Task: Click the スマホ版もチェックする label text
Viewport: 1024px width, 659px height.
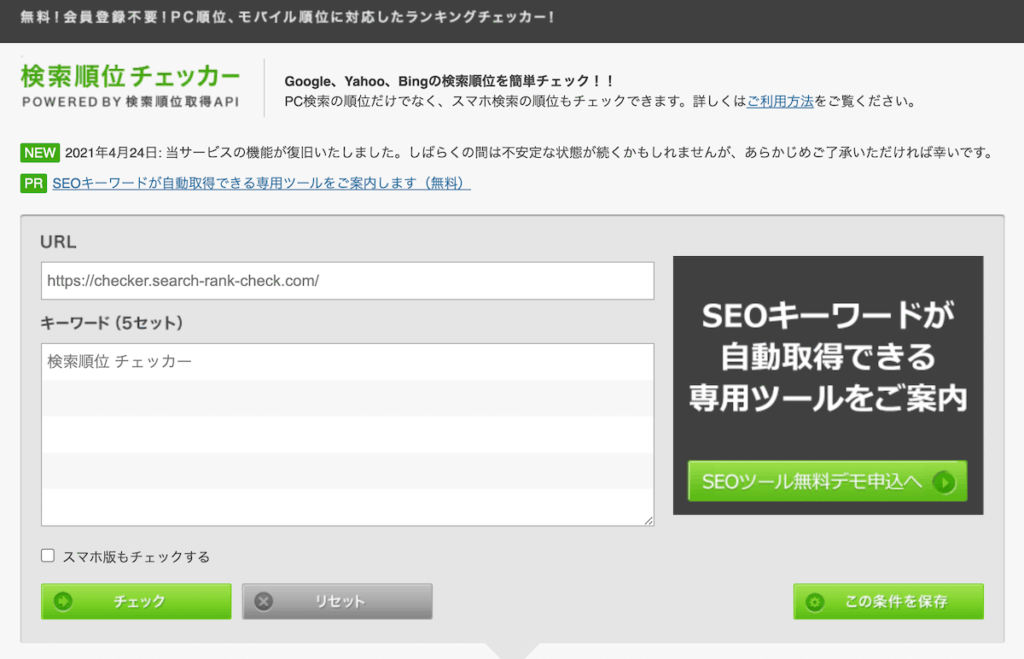Action: (136, 556)
